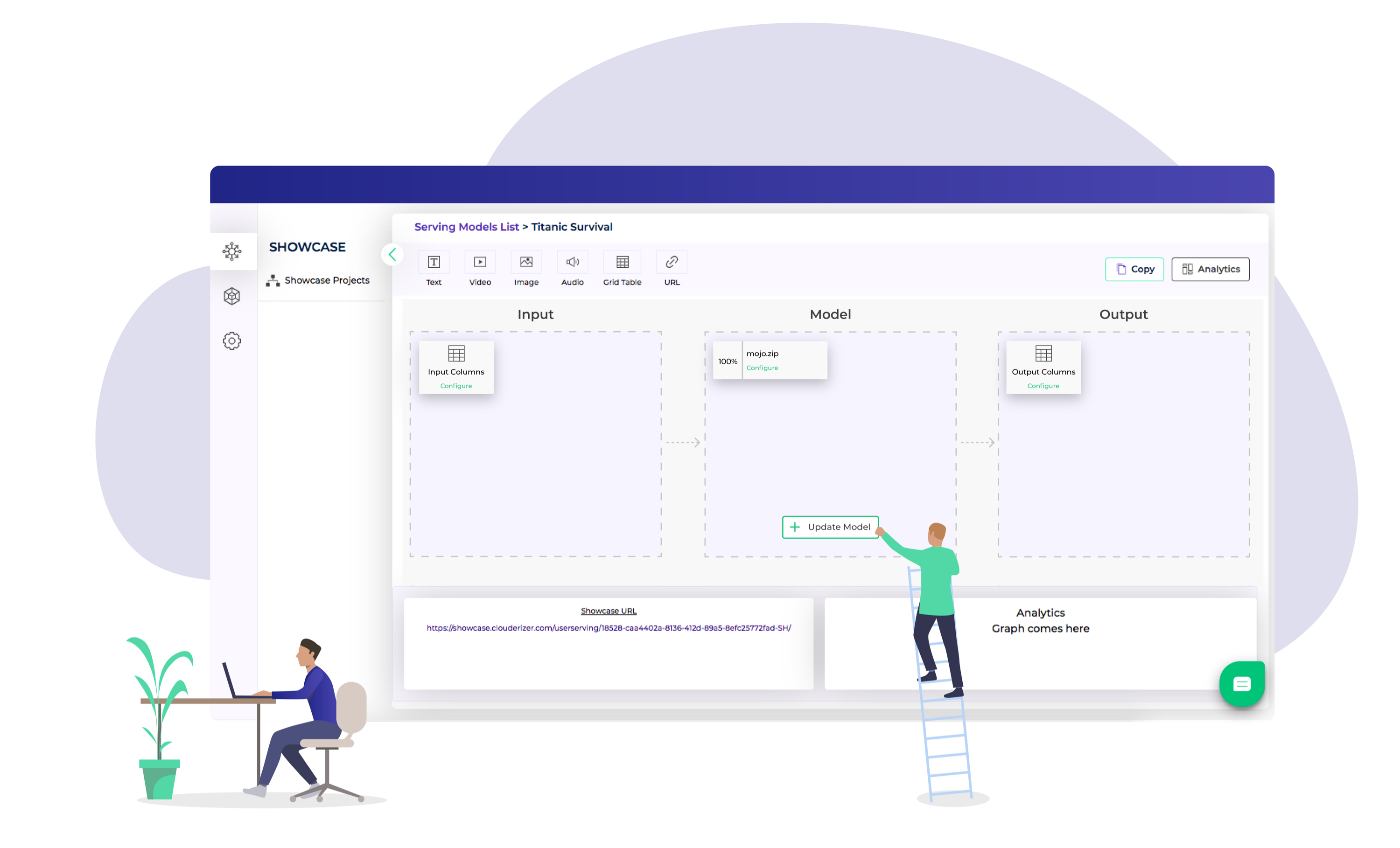
Task: Open the settings gear in the sidebar
Action: coord(233,341)
